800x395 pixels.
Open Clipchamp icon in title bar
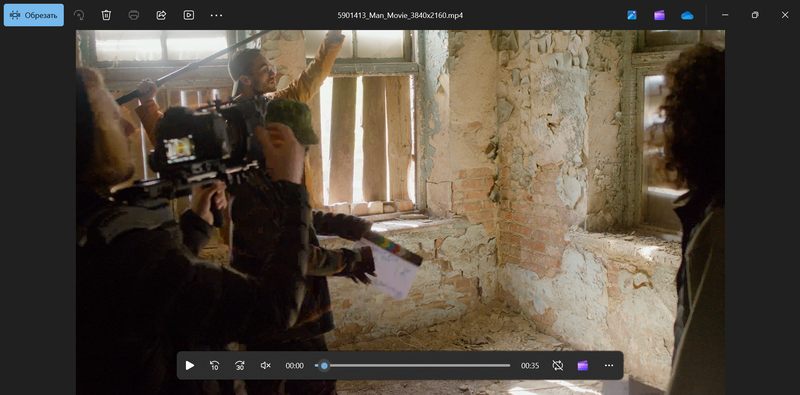[660, 15]
